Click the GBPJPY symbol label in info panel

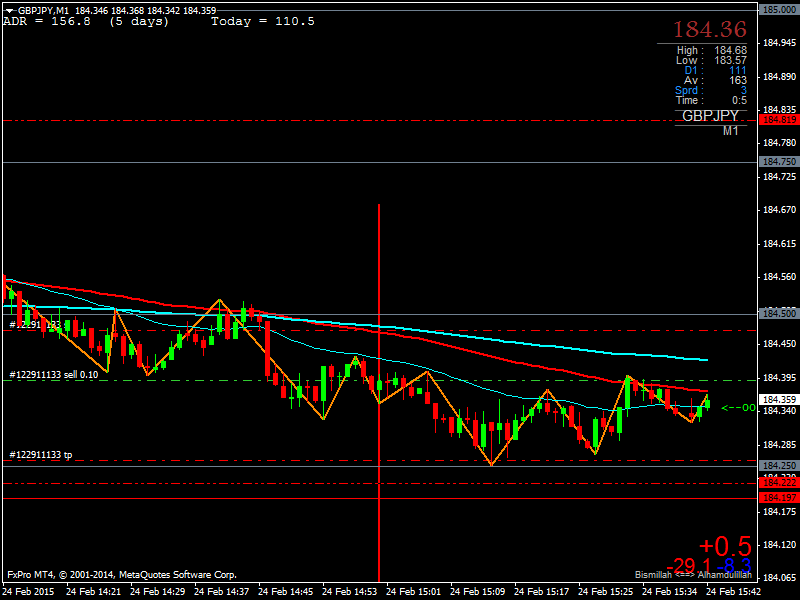pos(710,116)
